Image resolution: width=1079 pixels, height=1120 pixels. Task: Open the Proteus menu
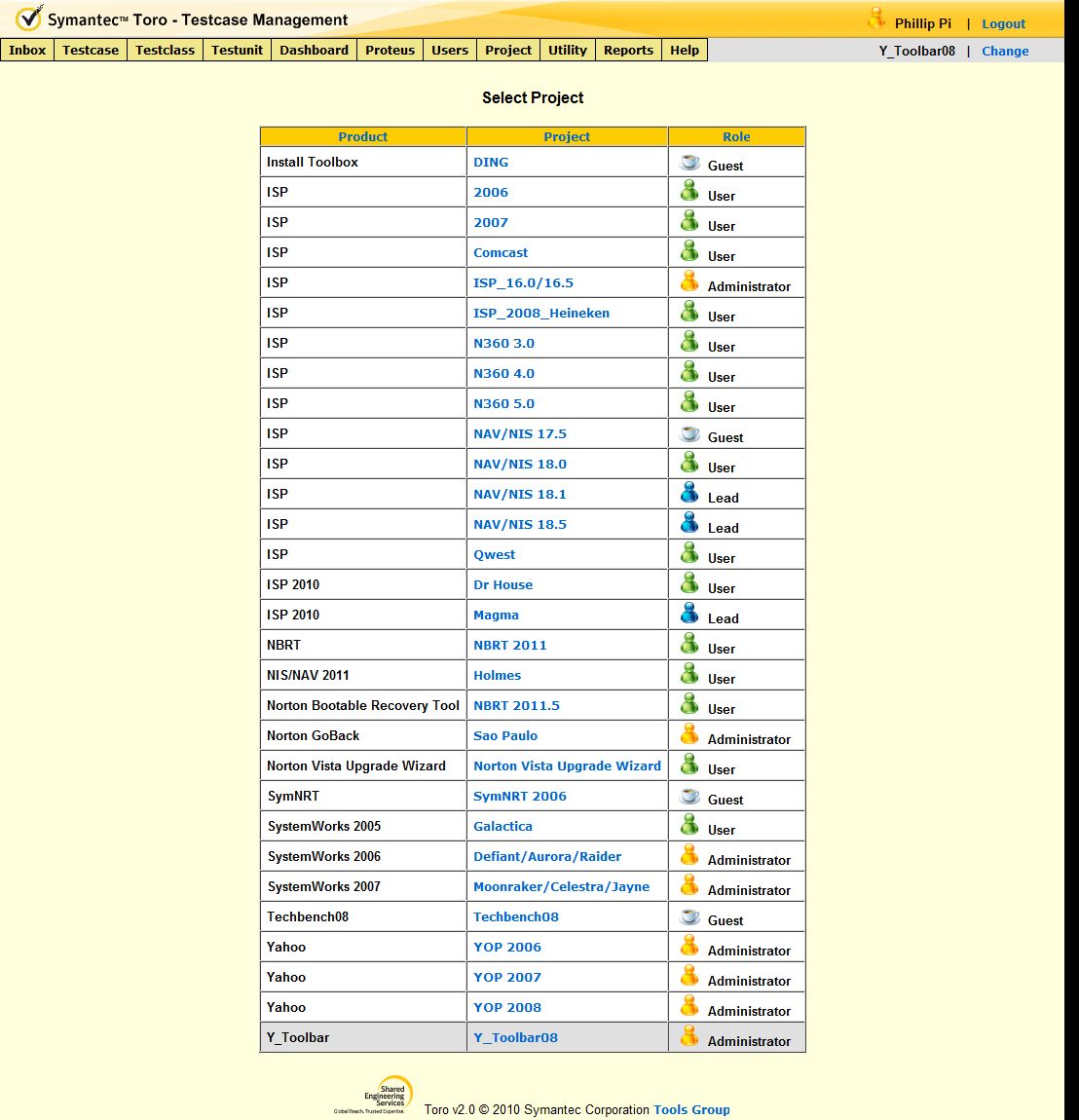click(x=390, y=50)
